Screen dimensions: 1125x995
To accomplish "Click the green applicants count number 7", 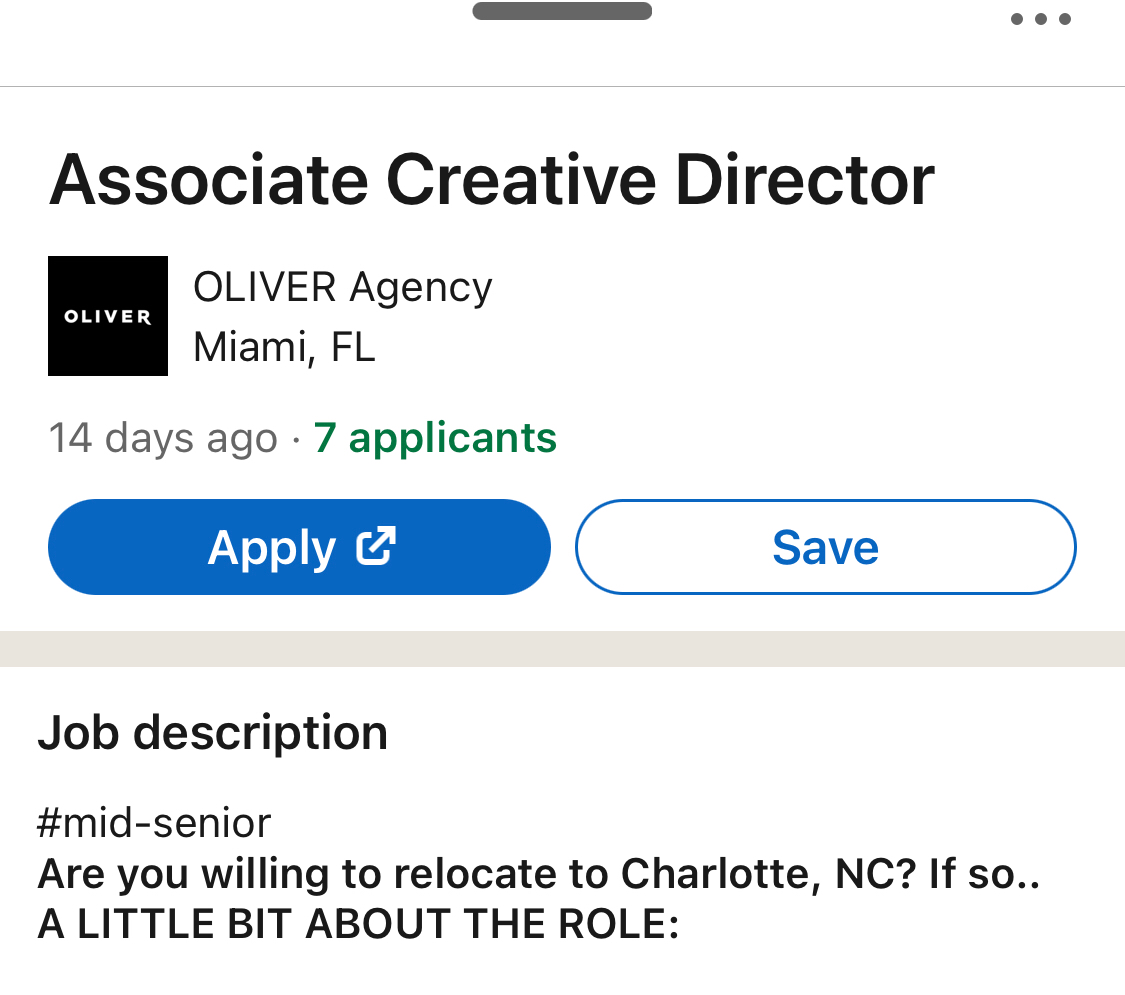I will [325, 438].
